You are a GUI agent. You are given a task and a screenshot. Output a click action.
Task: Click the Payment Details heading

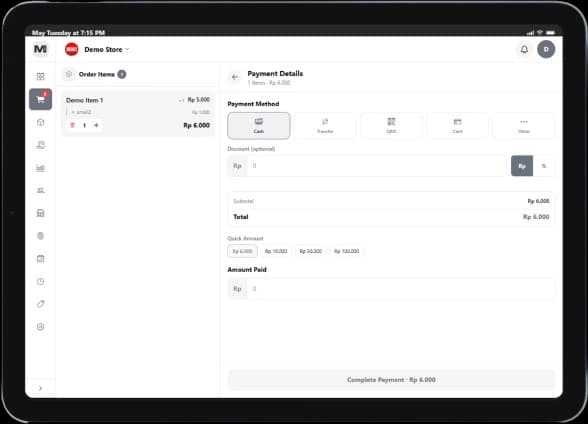point(275,73)
